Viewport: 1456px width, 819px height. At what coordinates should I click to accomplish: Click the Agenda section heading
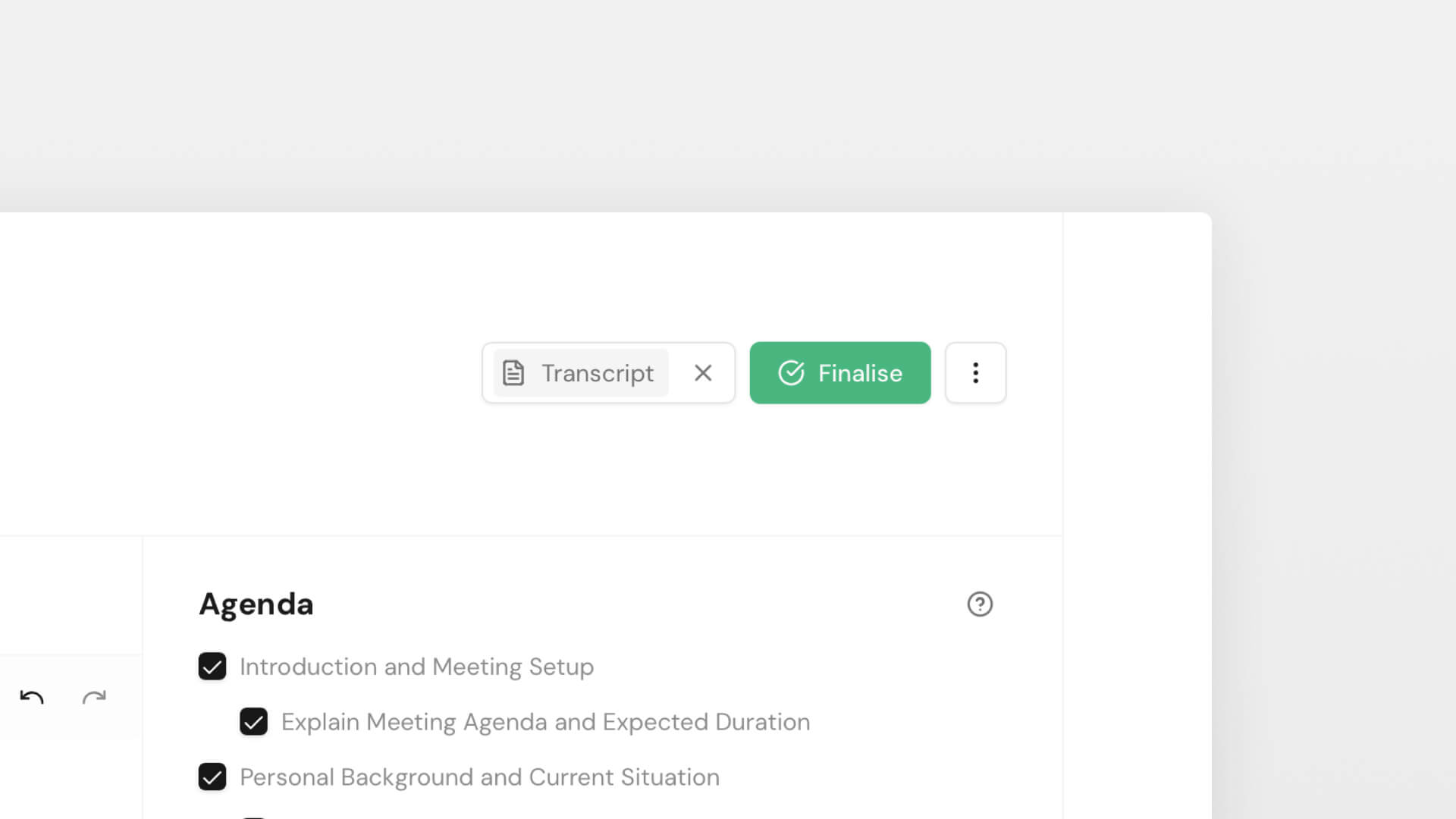point(256,604)
